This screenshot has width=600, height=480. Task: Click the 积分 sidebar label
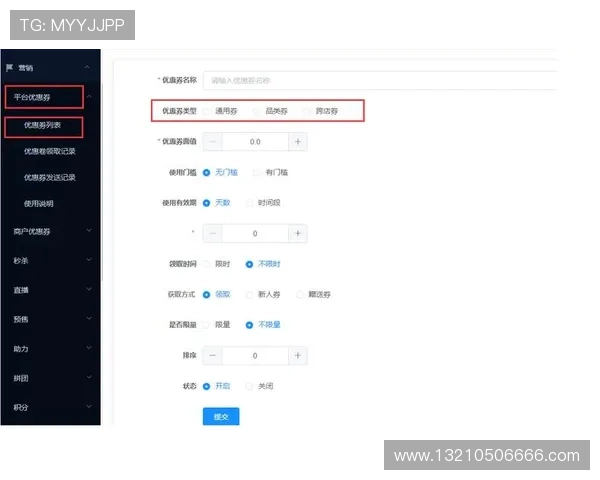[x=21, y=408]
